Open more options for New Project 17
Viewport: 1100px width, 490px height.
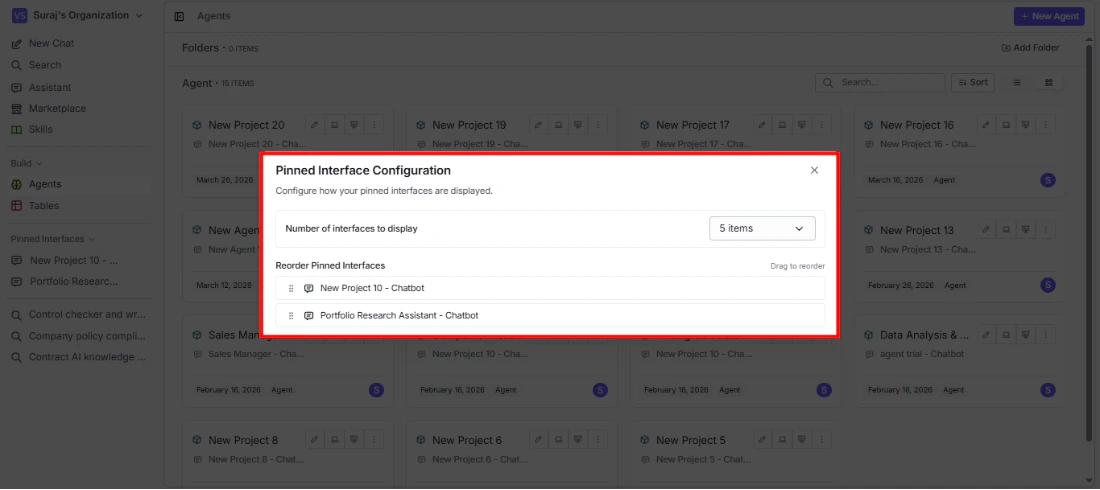point(821,125)
